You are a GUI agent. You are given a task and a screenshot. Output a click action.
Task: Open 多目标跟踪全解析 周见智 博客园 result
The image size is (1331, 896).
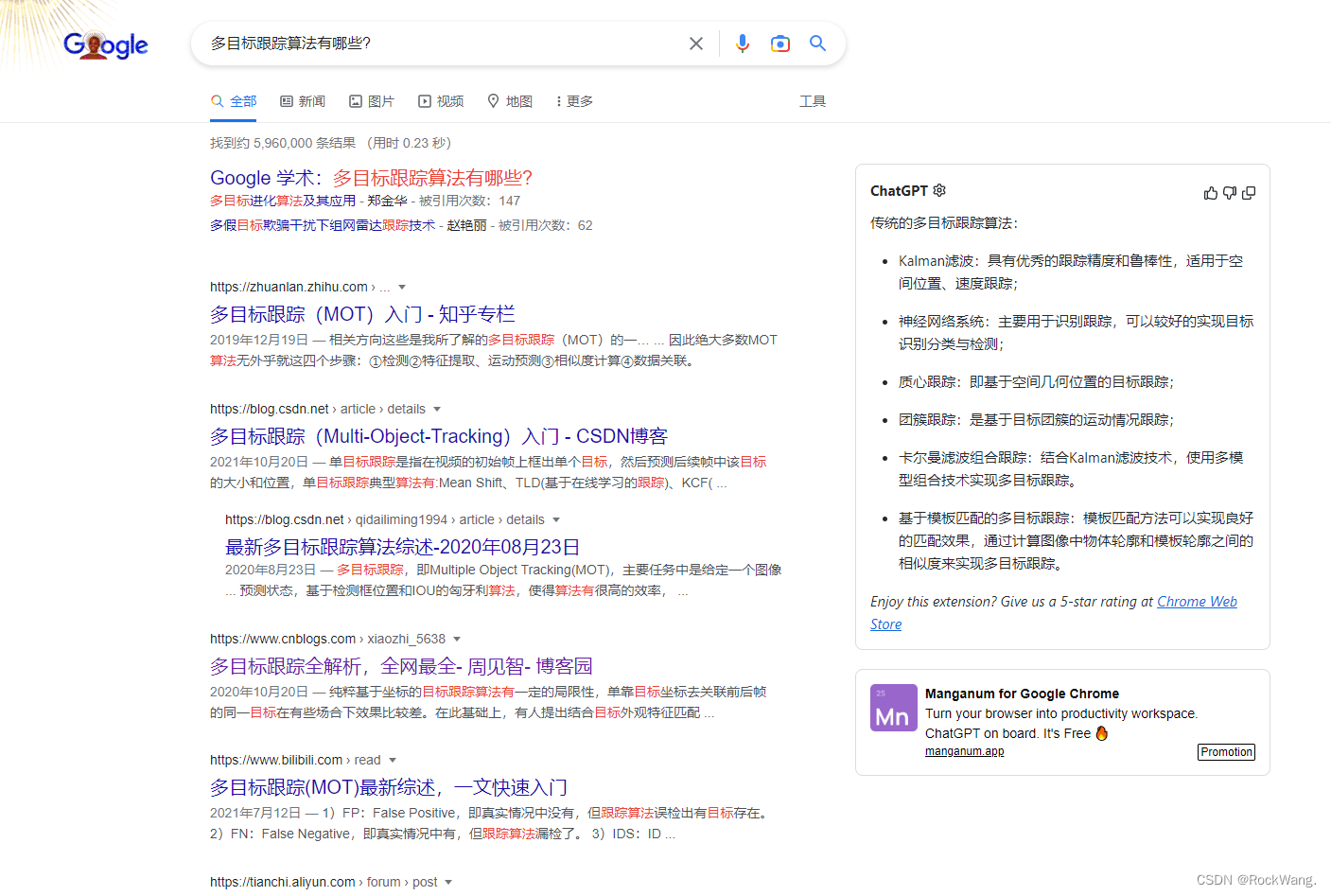coord(401,666)
